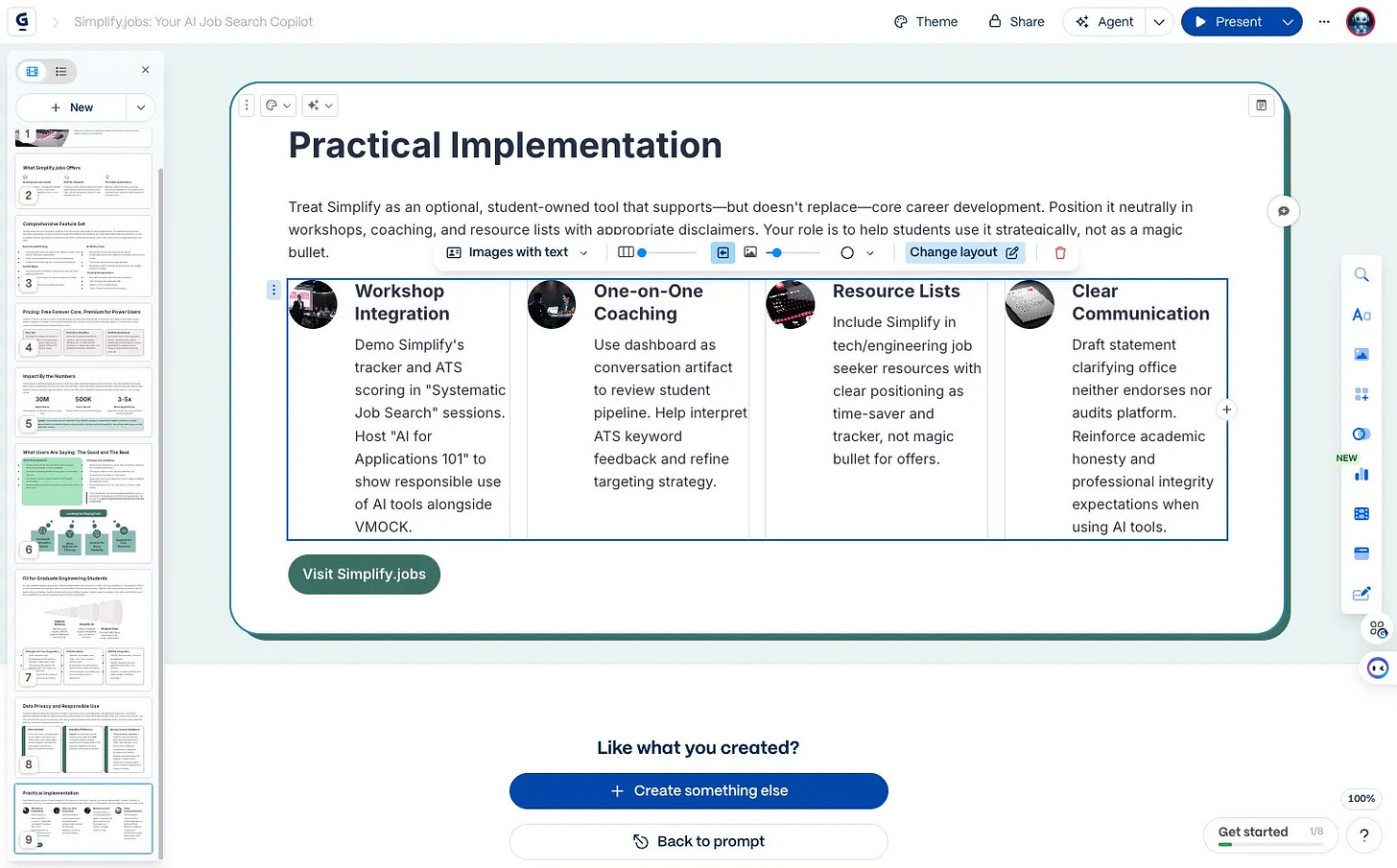Select slide 7 Fit for Graduate Engineering thumbnail
1397x868 pixels.
83,629
